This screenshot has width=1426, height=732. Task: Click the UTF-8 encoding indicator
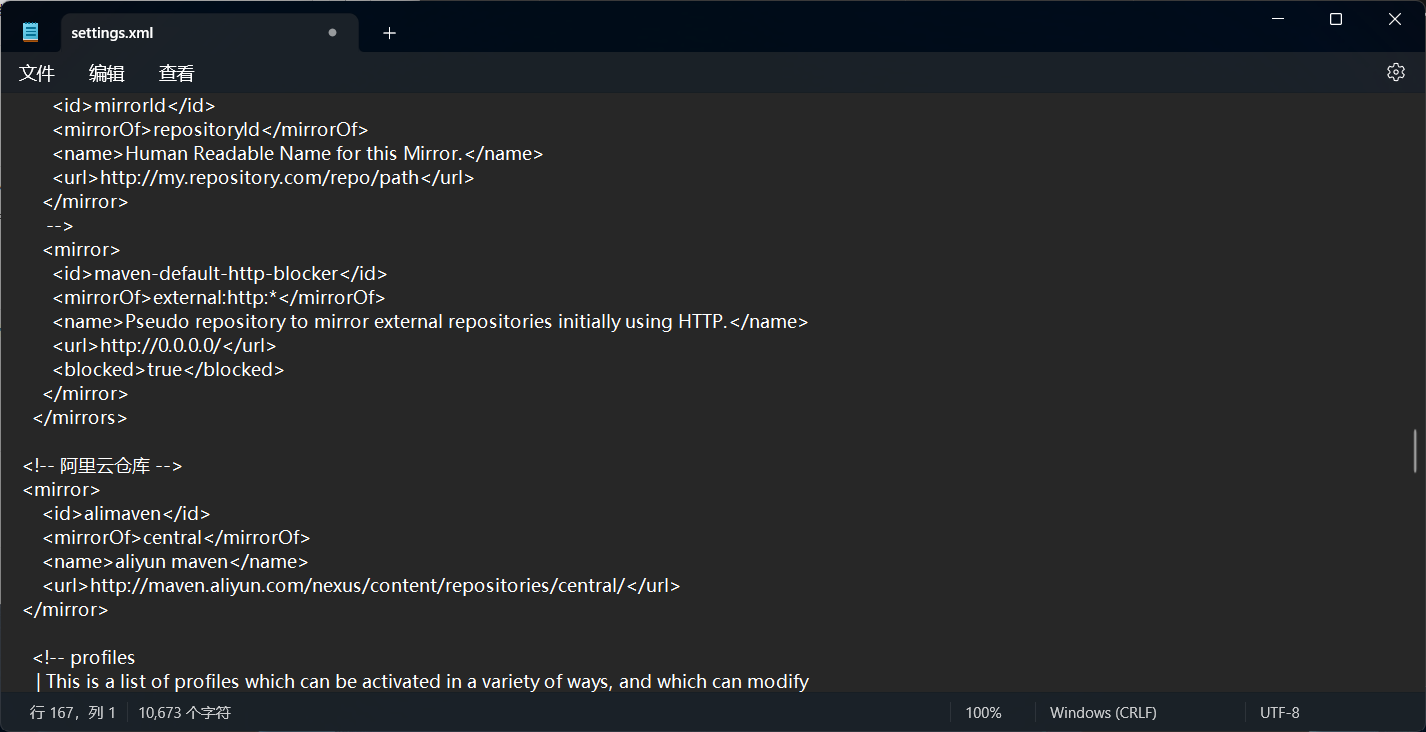(x=1279, y=713)
